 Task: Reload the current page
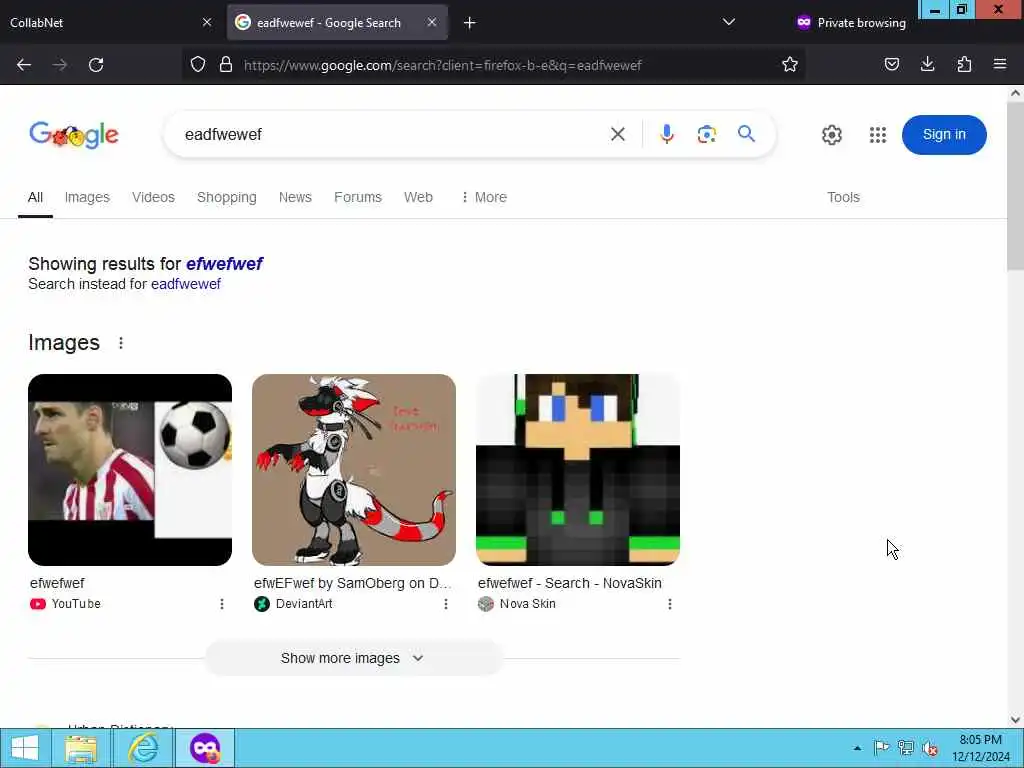[x=96, y=65]
